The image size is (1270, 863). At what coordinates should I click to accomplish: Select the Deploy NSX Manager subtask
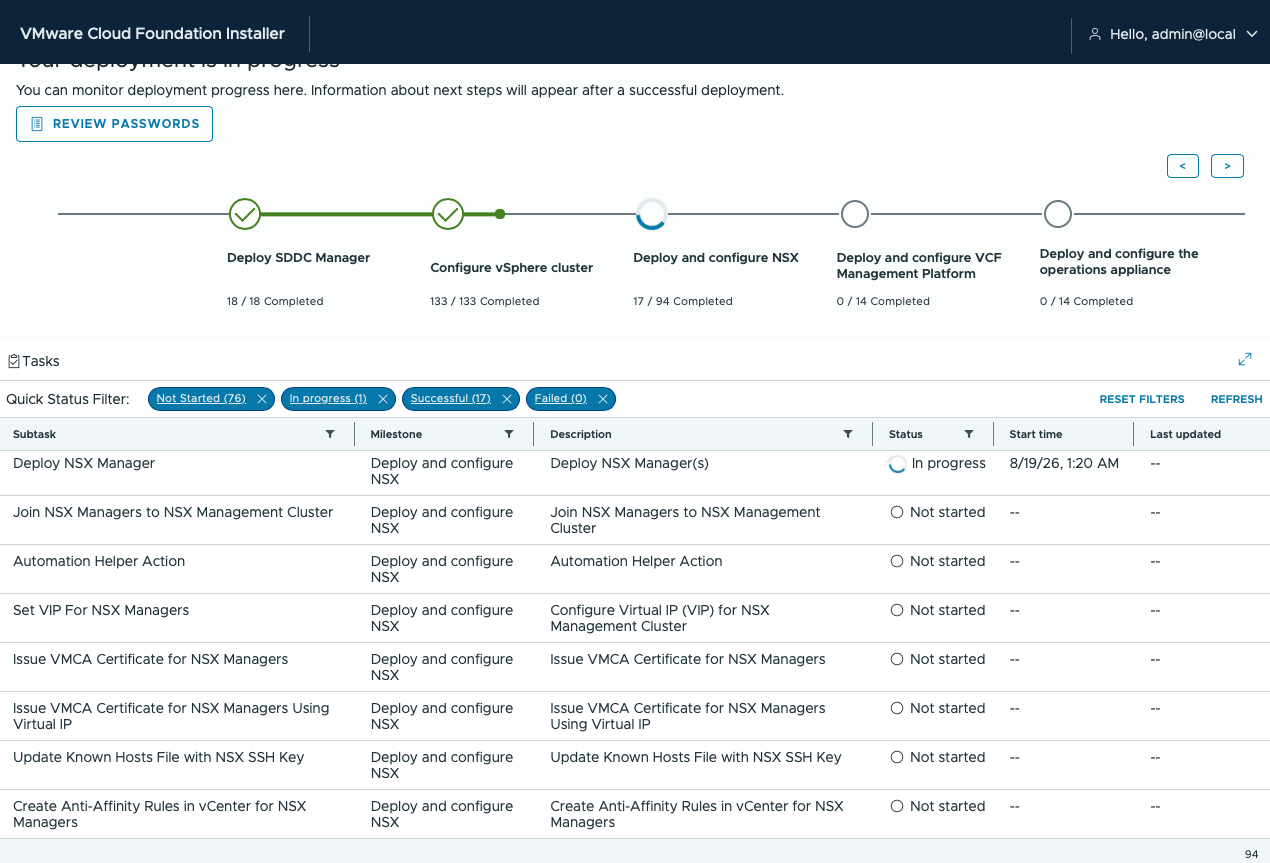click(84, 463)
